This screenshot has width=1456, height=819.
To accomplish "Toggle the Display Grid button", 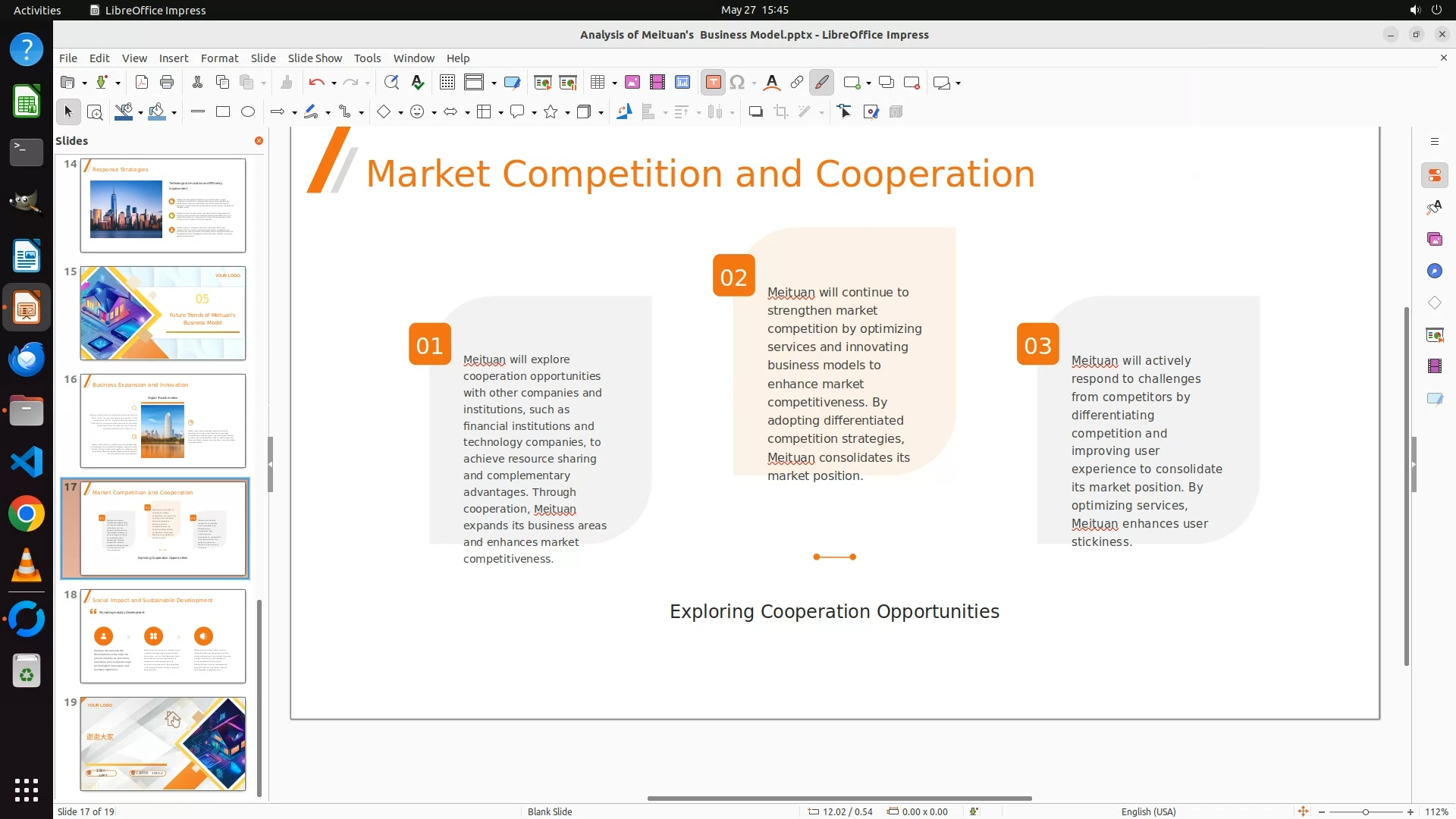I will point(447,83).
